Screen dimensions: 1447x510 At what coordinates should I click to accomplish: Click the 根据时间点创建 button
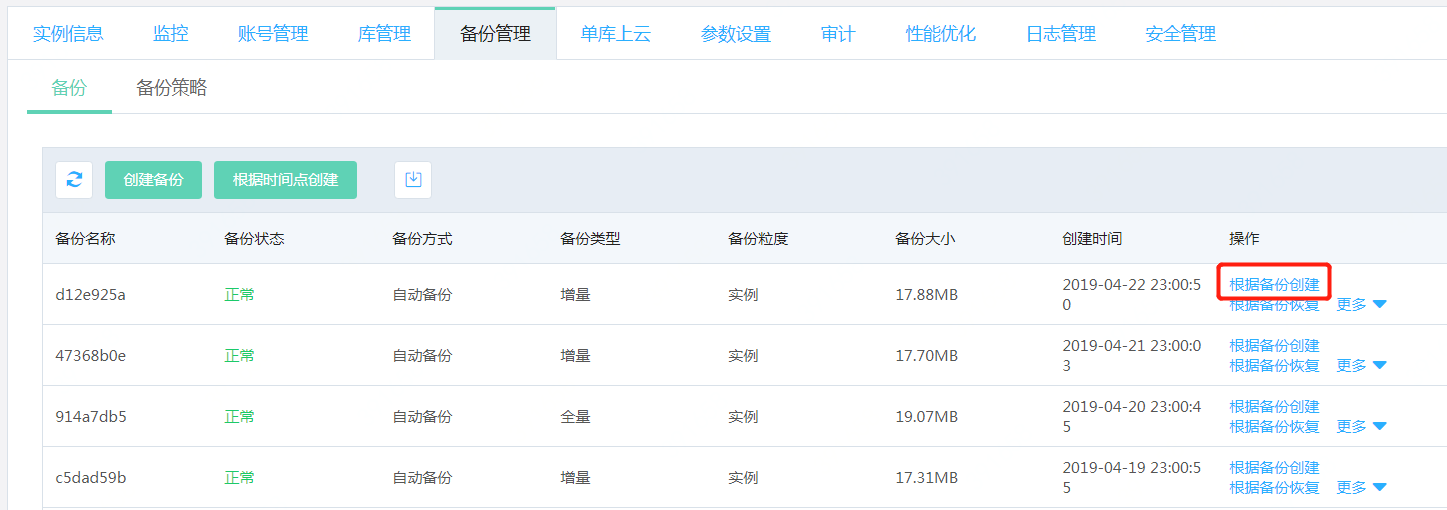(x=286, y=180)
